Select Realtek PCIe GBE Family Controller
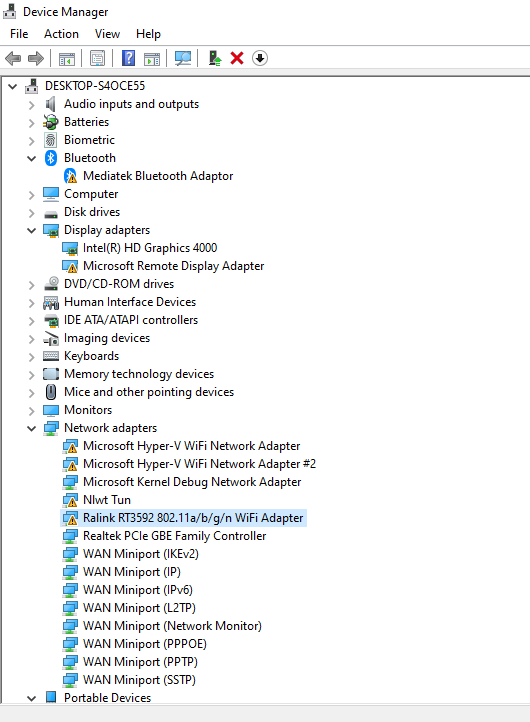 [175, 536]
